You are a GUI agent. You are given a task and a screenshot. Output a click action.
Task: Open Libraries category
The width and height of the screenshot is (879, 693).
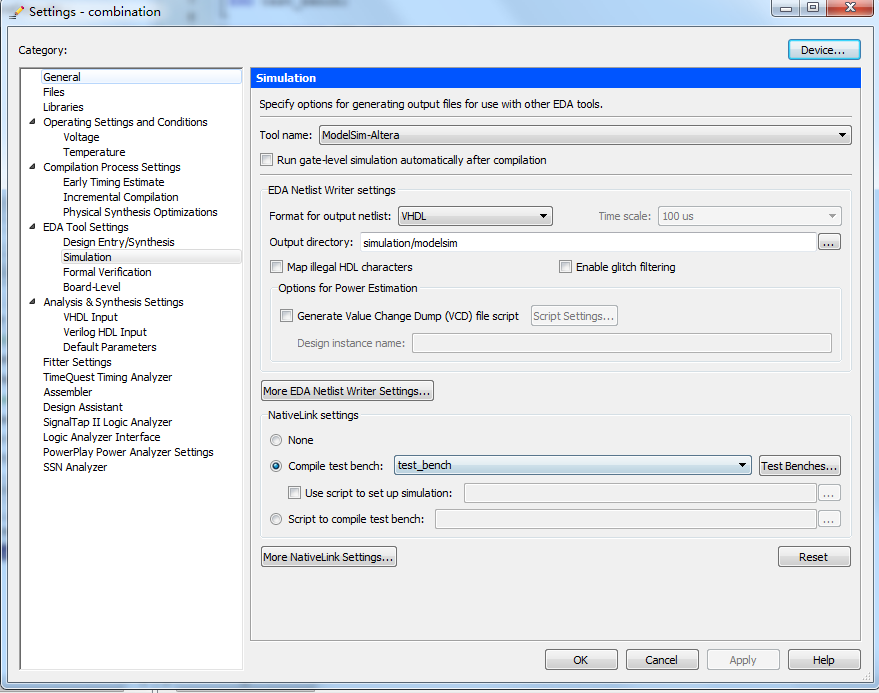(63, 107)
